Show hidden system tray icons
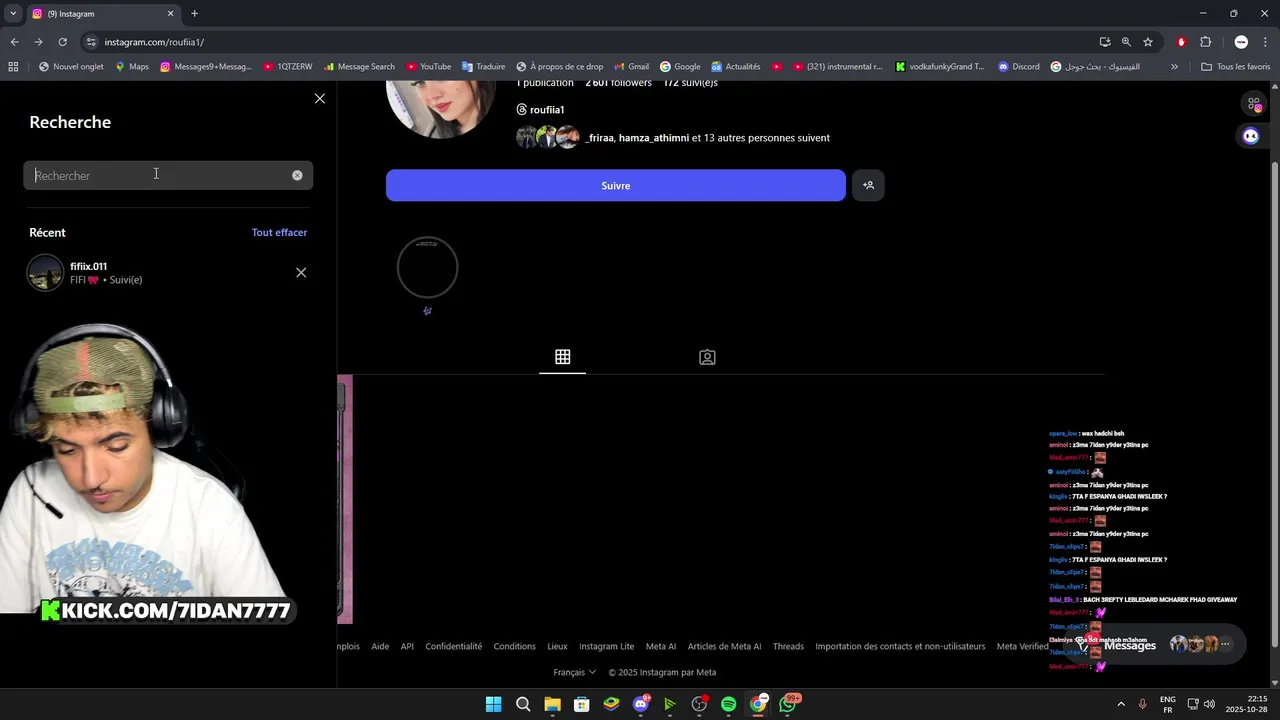1280x720 pixels. click(x=1121, y=704)
